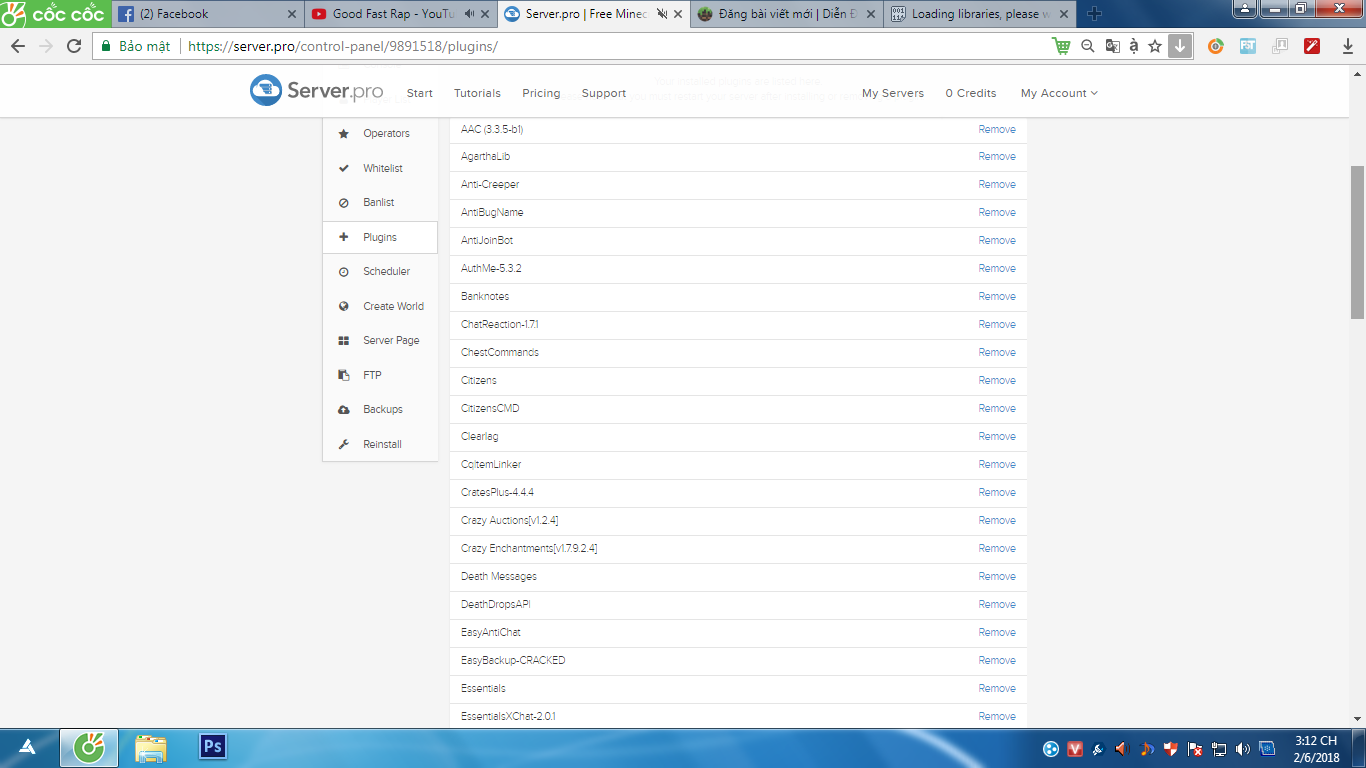Image resolution: width=1366 pixels, height=768 pixels.
Task: Click the Banlist ban-circle icon
Action: point(344,202)
